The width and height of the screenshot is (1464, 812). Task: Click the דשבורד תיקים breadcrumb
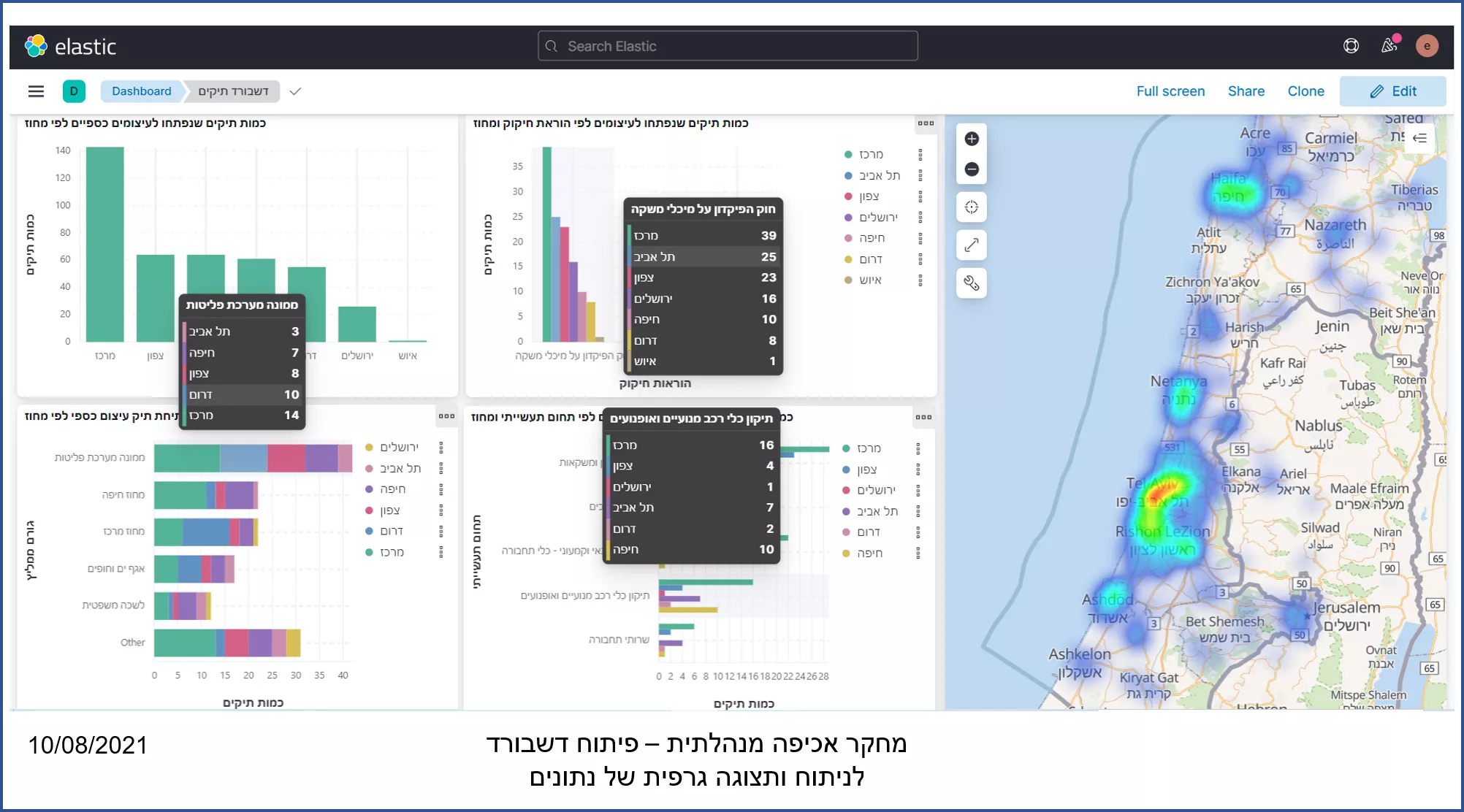pos(234,91)
